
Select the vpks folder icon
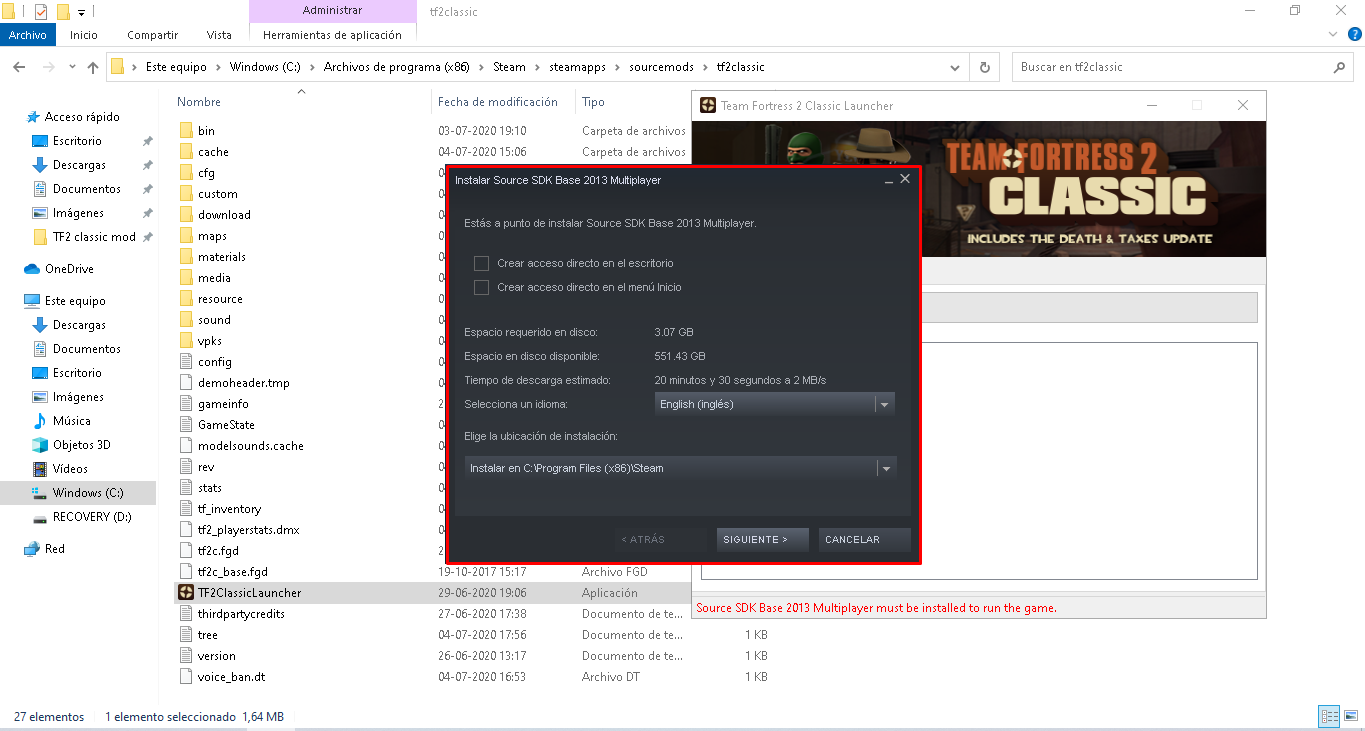click(185, 341)
